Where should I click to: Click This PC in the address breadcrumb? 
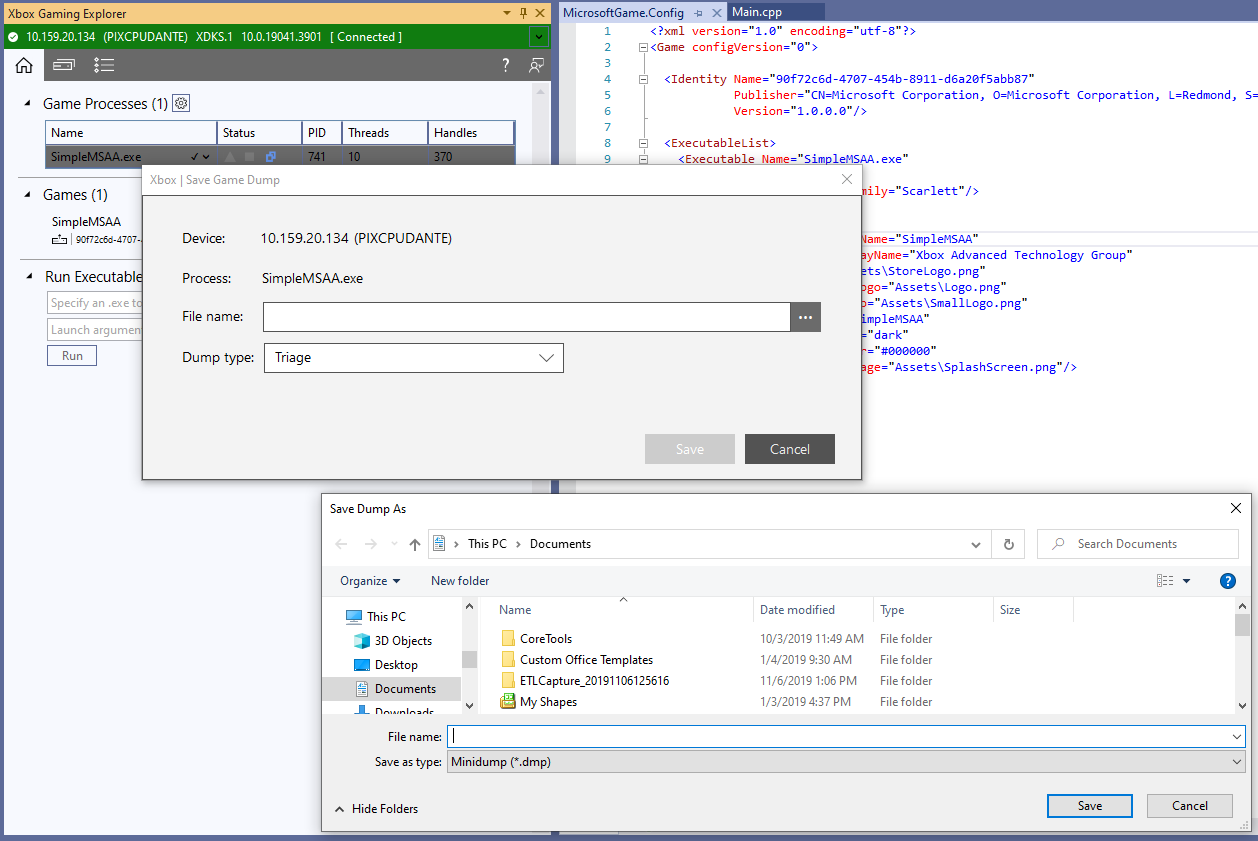coord(487,544)
